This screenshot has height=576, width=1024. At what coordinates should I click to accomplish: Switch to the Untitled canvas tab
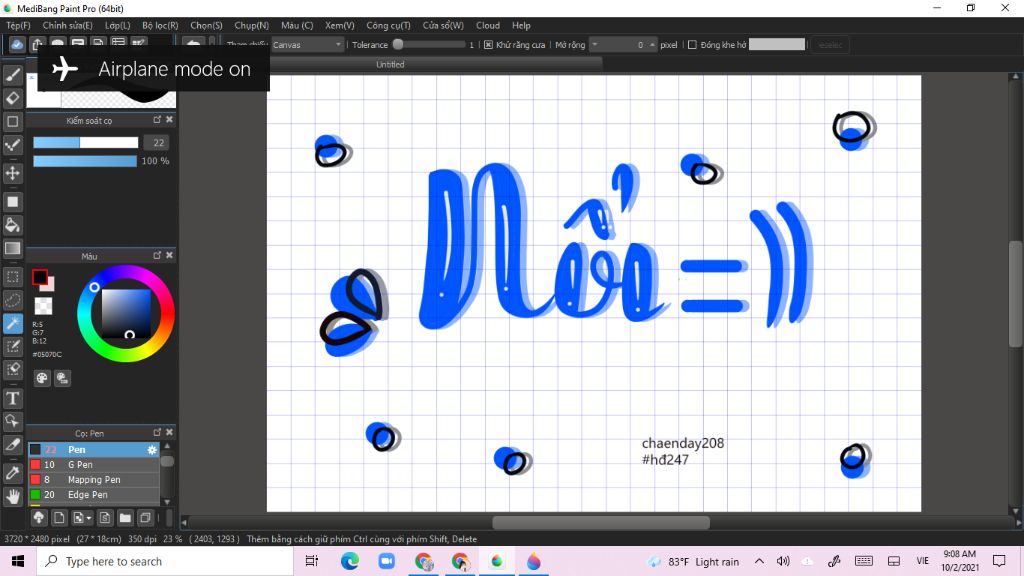click(x=390, y=64)
